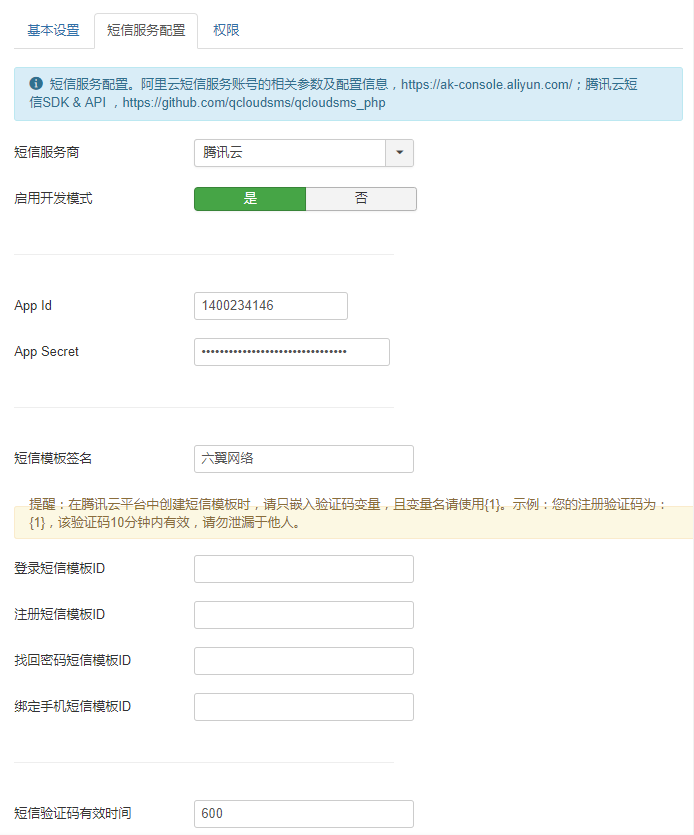Select the 短信验证码有效时间 field showing 600
This screenshot has width=694, height=835.
point(303,814)
